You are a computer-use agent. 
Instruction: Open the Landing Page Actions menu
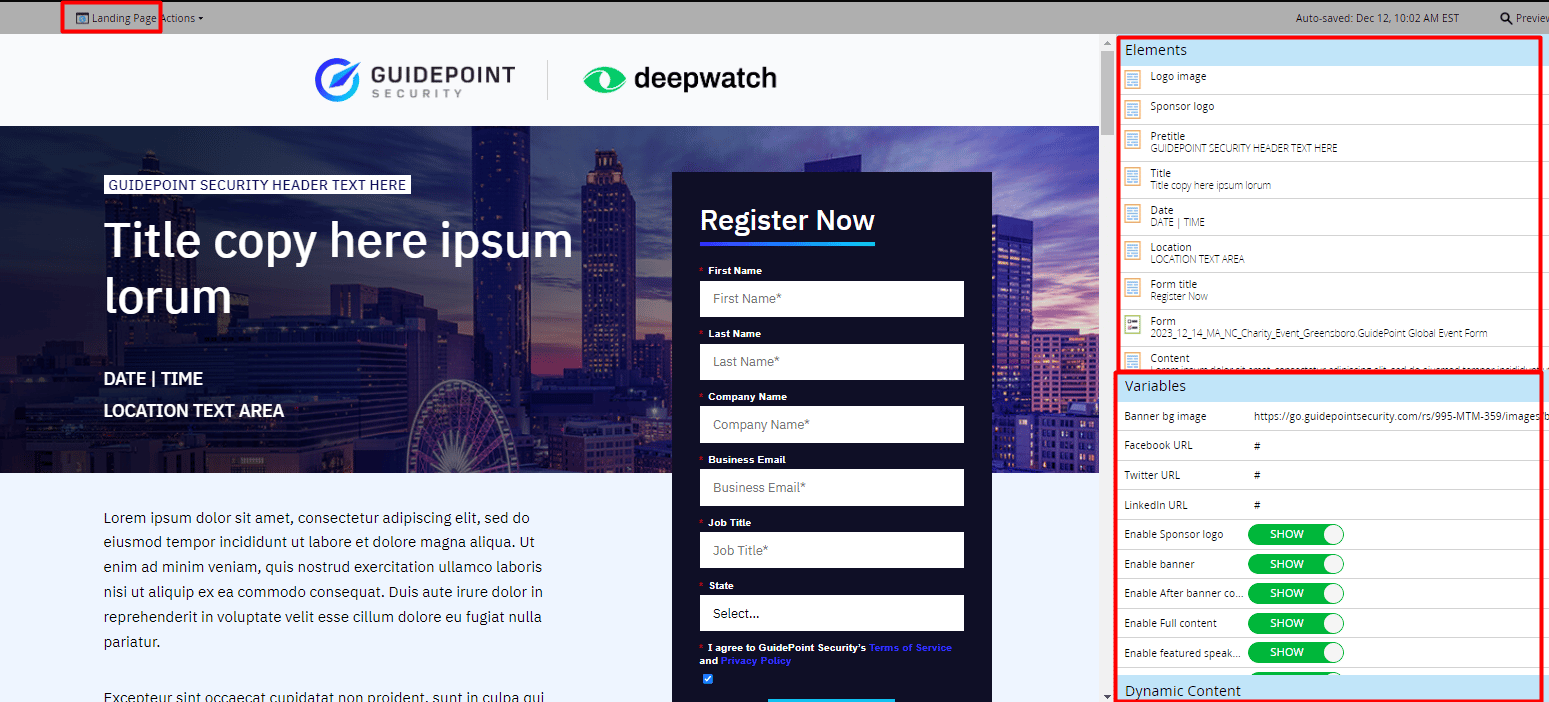pyautogui.click(x=140, y=18)
